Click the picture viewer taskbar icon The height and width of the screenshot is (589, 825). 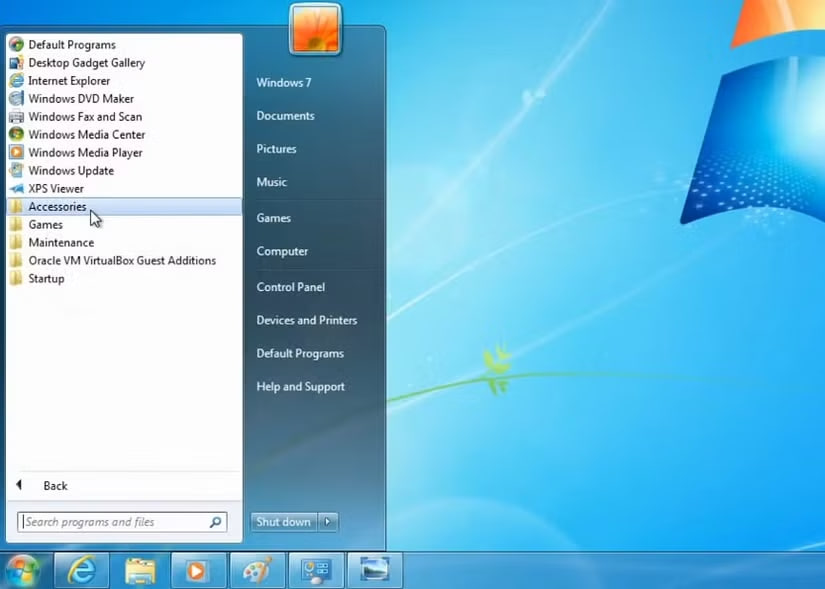pos(375,570)
